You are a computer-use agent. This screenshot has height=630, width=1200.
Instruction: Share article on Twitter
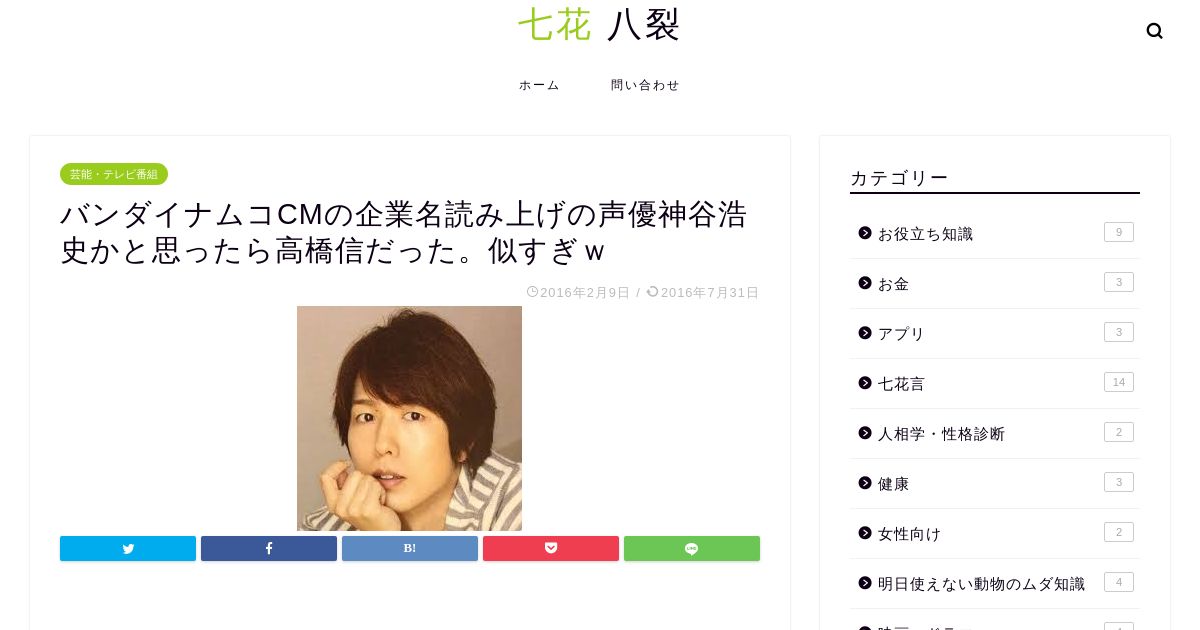[x=128, y=548]
